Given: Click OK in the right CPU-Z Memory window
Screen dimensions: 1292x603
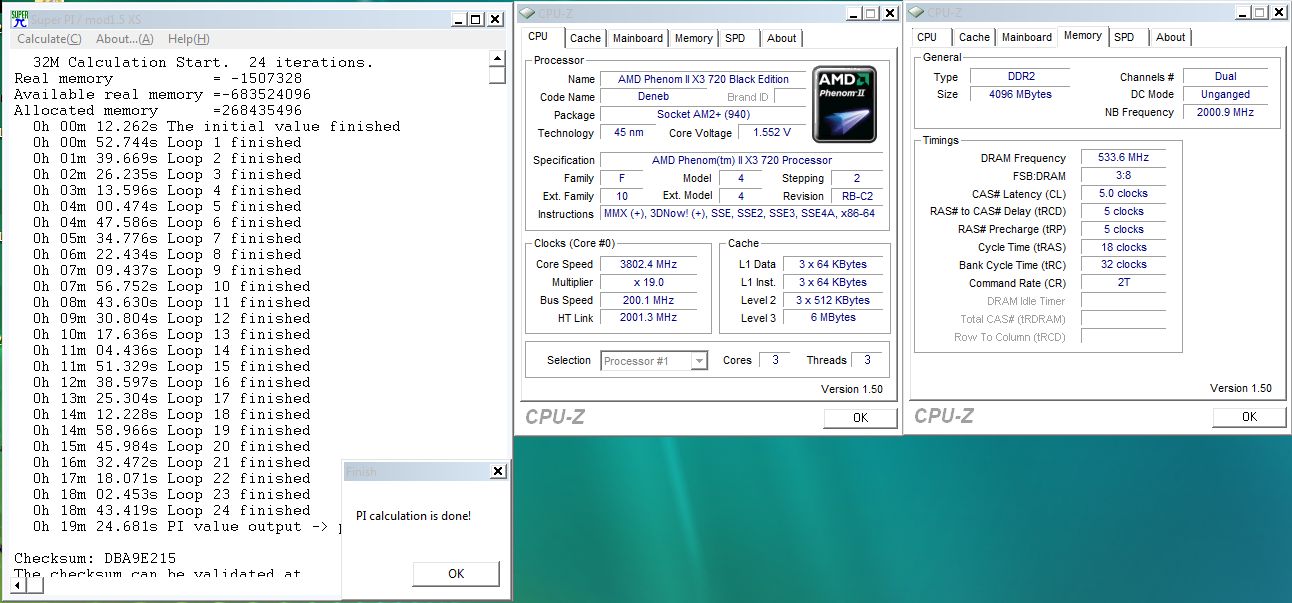Looking at the screenshot, I should [1249, 417].
